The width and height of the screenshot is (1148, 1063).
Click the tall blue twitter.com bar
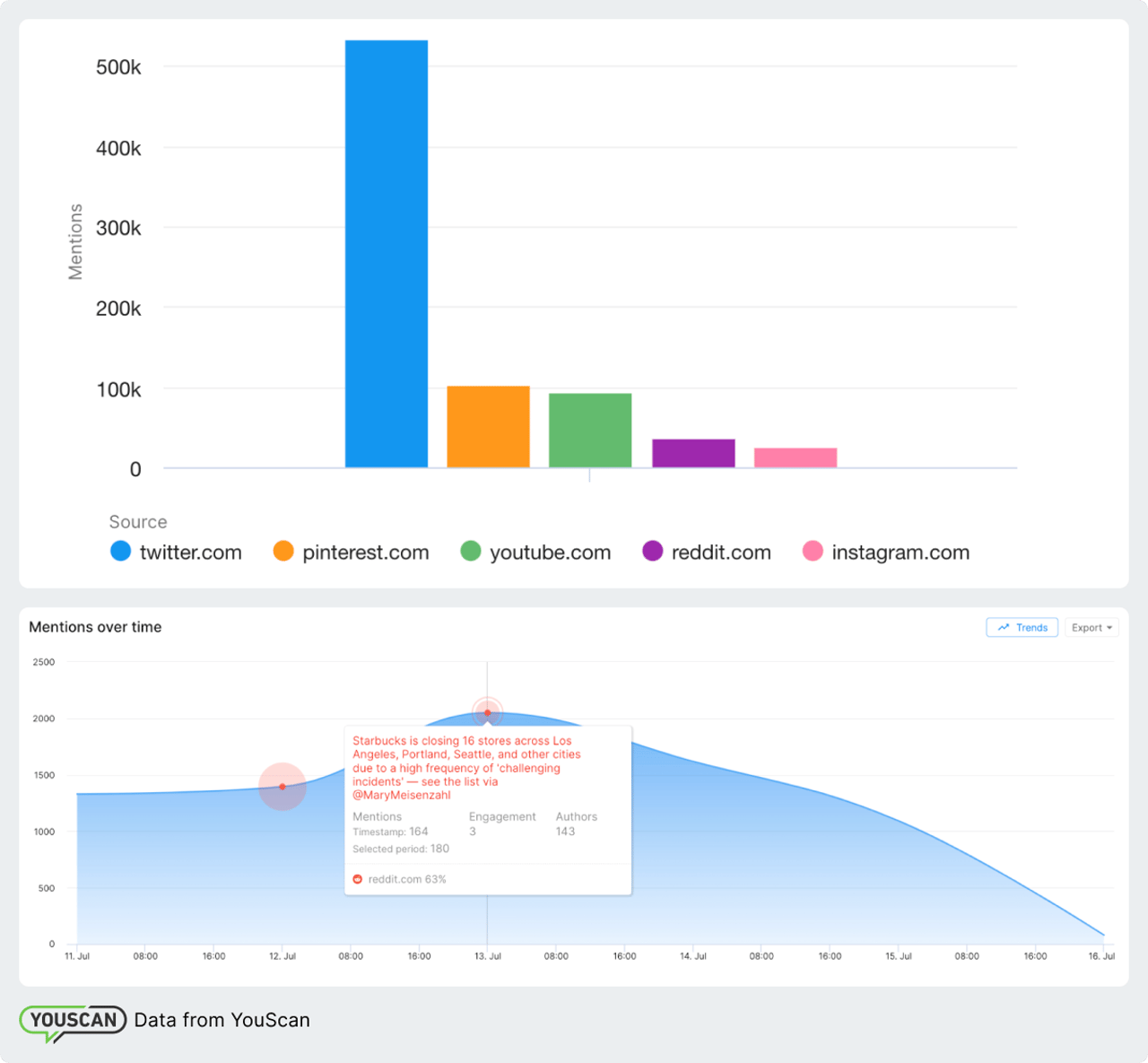coord(387,254)
